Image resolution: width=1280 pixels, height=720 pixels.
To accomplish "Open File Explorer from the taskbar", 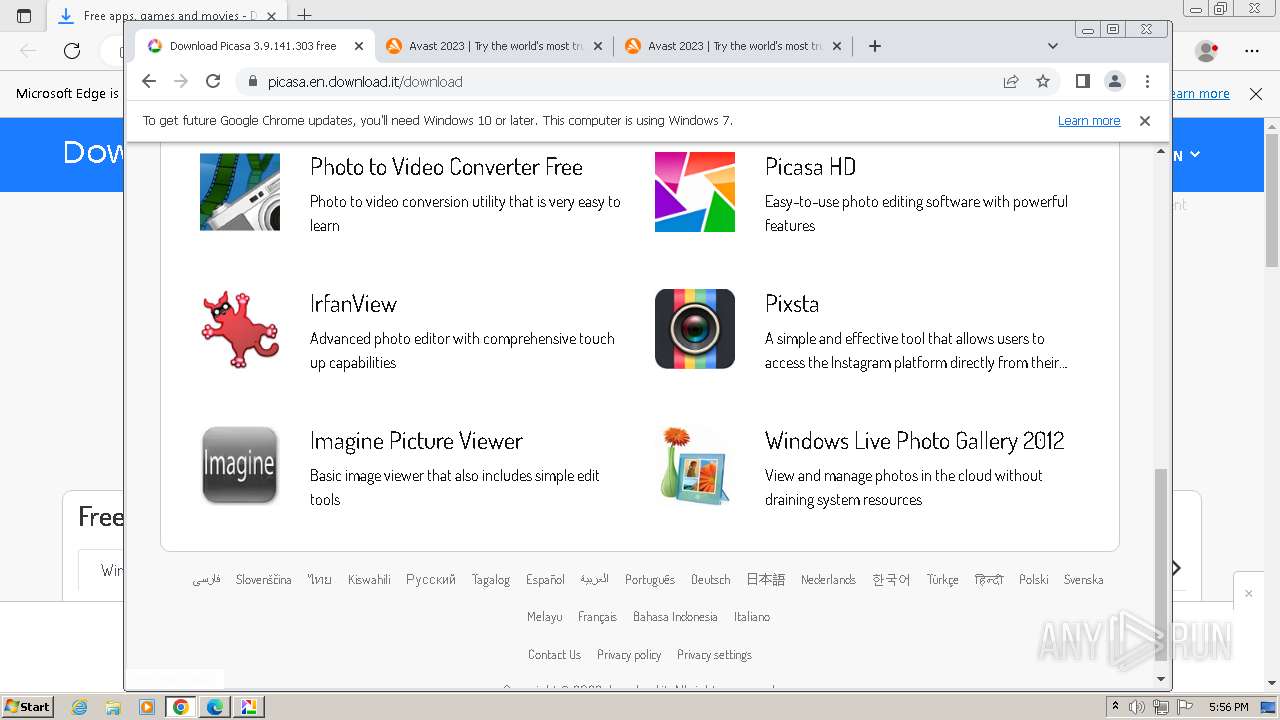I will point(113,707).
